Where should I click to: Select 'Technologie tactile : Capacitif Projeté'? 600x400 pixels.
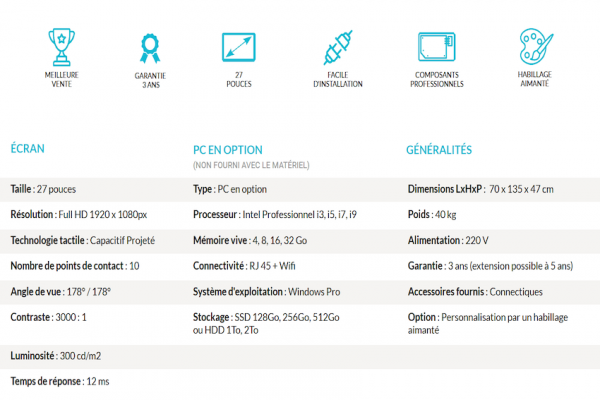click(x=83, y=240)
